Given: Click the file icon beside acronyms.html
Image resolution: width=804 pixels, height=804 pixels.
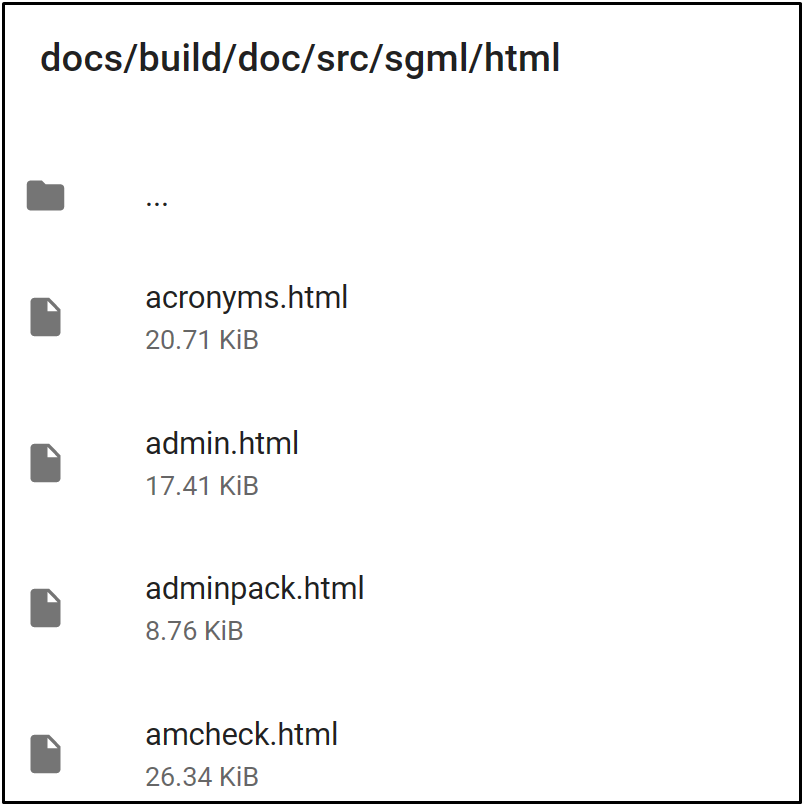Looking at the screenshot, I should (46, 317).
